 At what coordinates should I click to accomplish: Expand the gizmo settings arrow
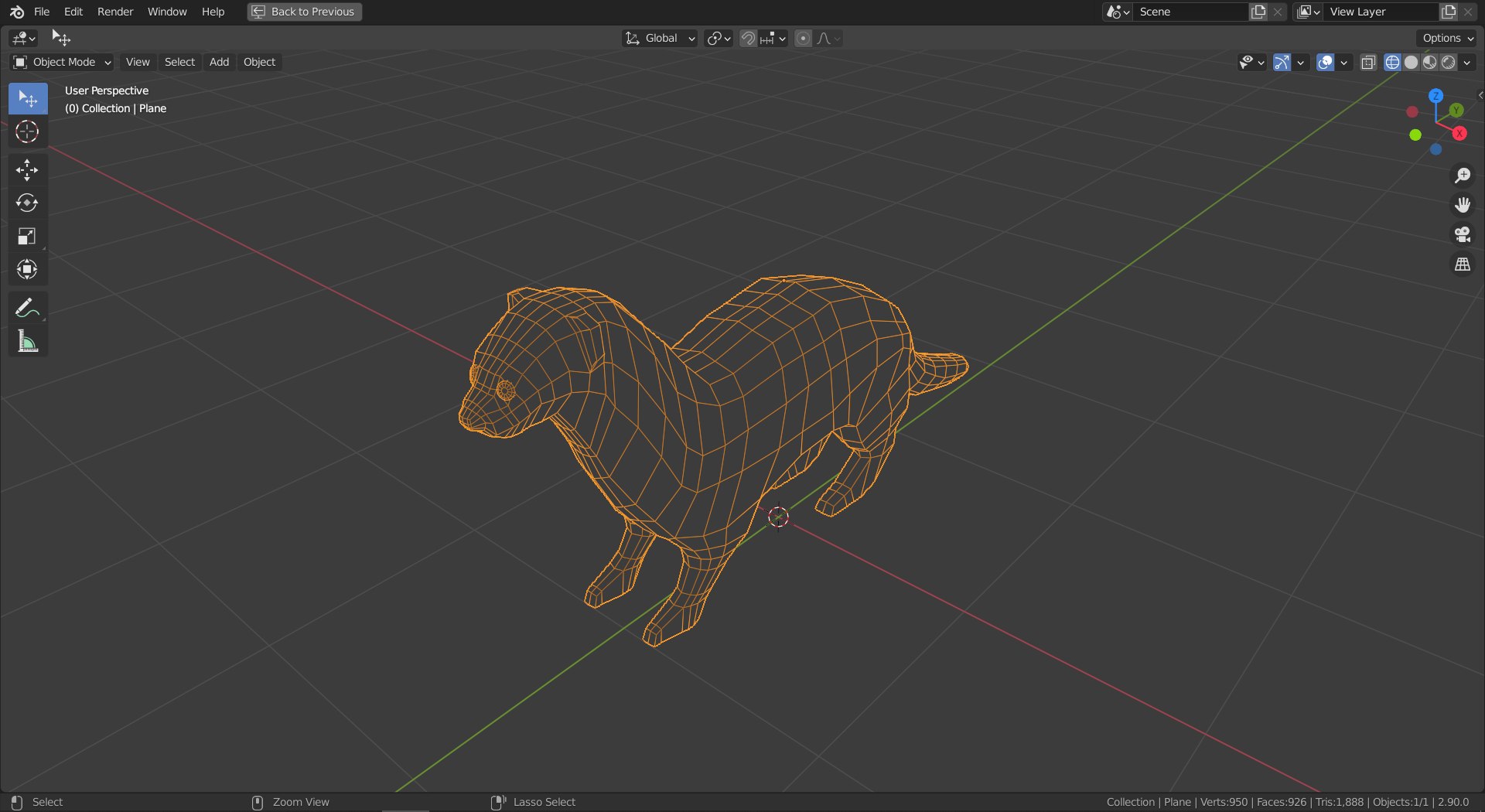pyautogui.click(x=1301, y=63)
